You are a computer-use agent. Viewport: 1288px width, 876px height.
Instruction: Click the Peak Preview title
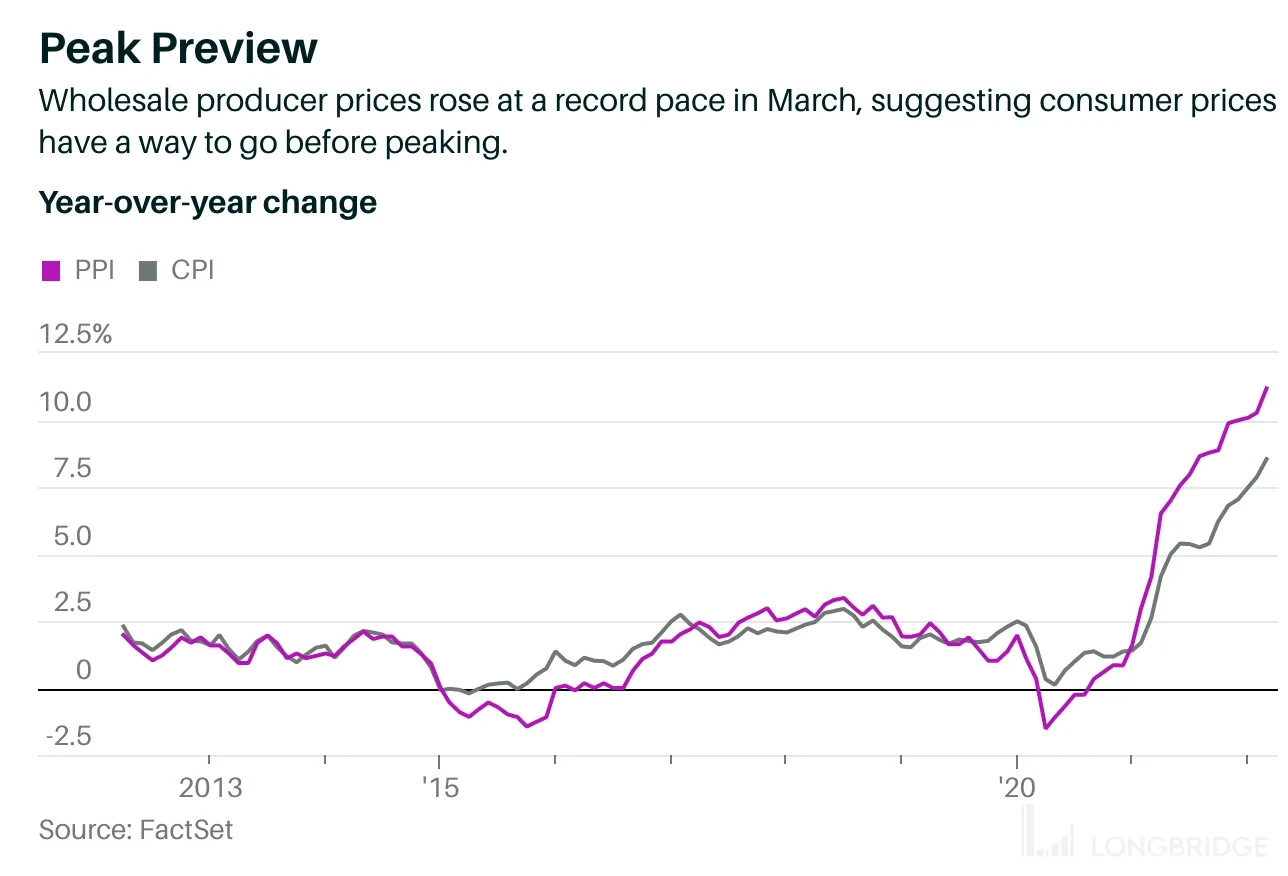[178, 49]
